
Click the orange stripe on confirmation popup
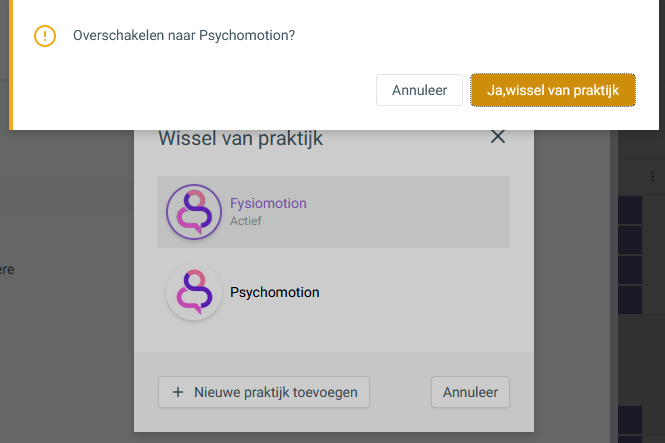coord(11,64)
